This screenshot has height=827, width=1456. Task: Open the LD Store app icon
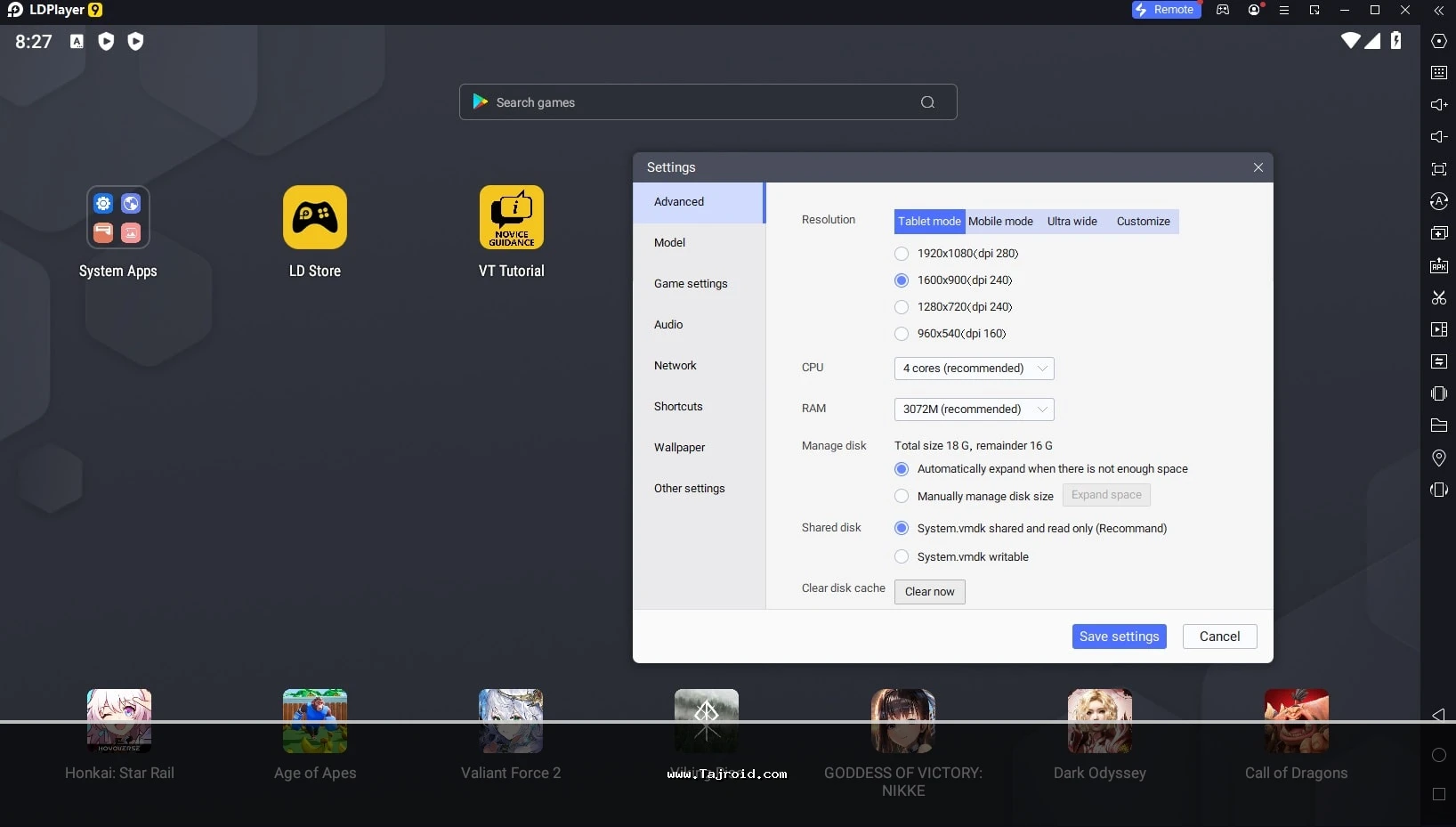(314, 217)
